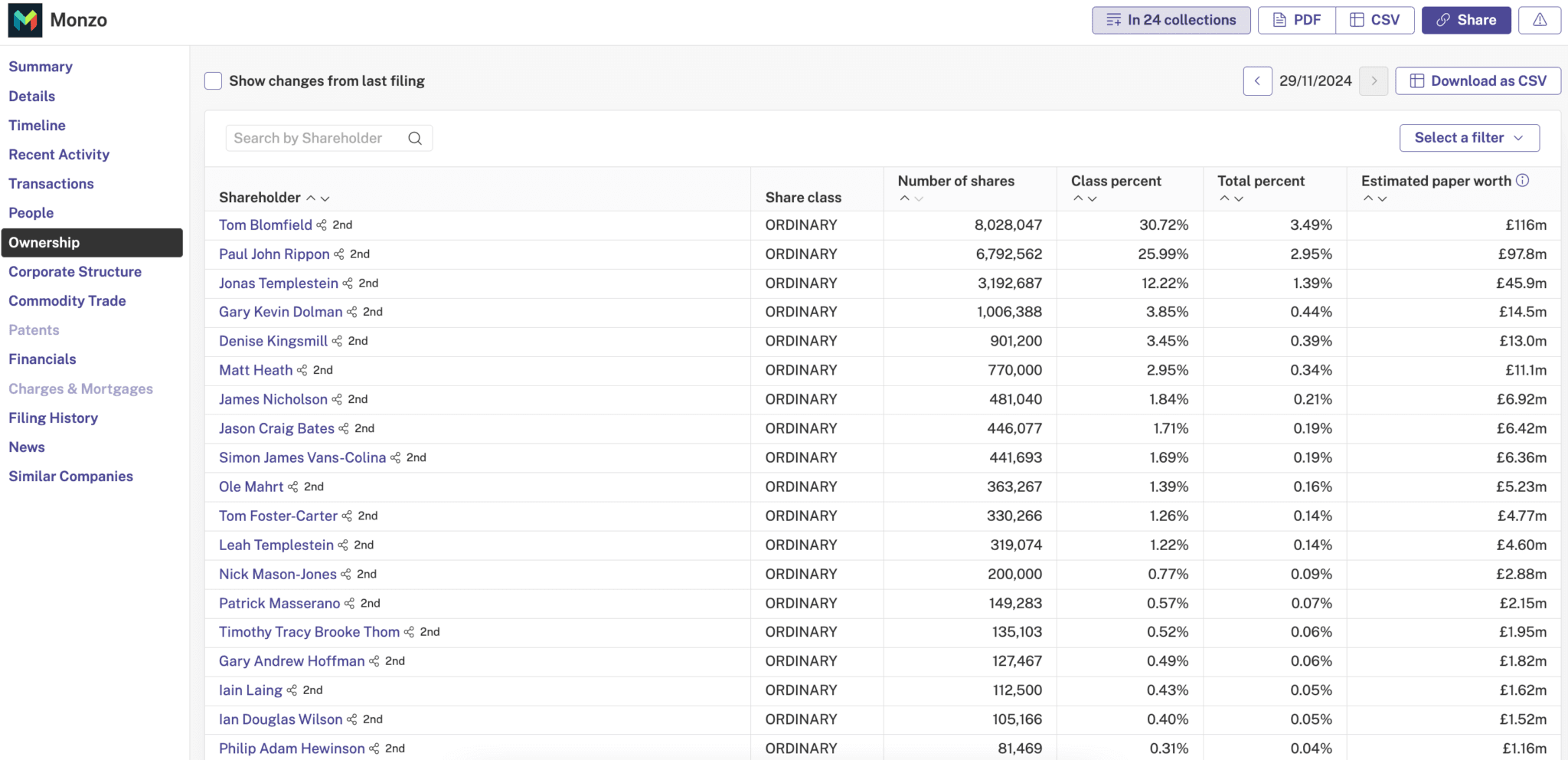Enable Show changes from last filing checkbox

214,80
